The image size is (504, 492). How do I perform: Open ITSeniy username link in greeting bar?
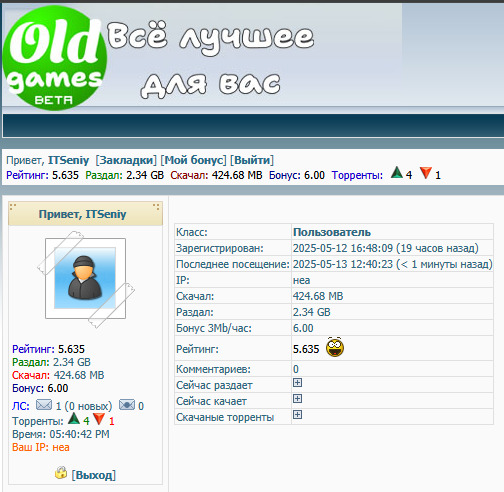68,160
